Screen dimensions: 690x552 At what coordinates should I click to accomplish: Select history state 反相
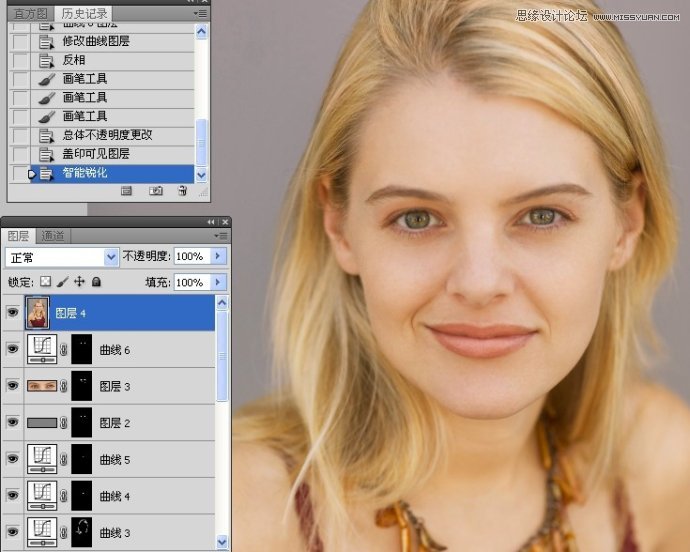click(112, 60)
